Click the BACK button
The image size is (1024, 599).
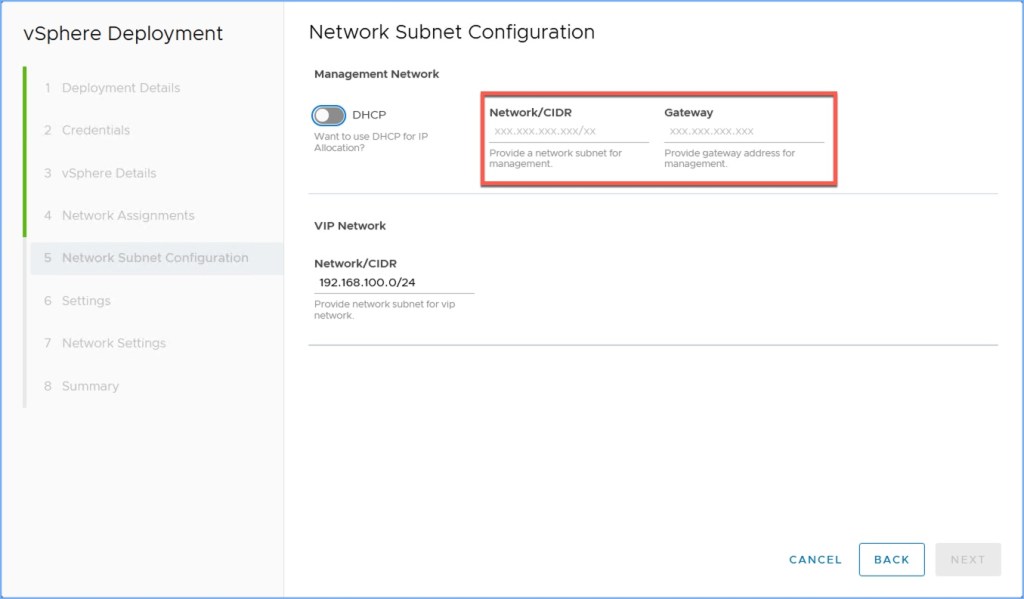click(891, 560)
